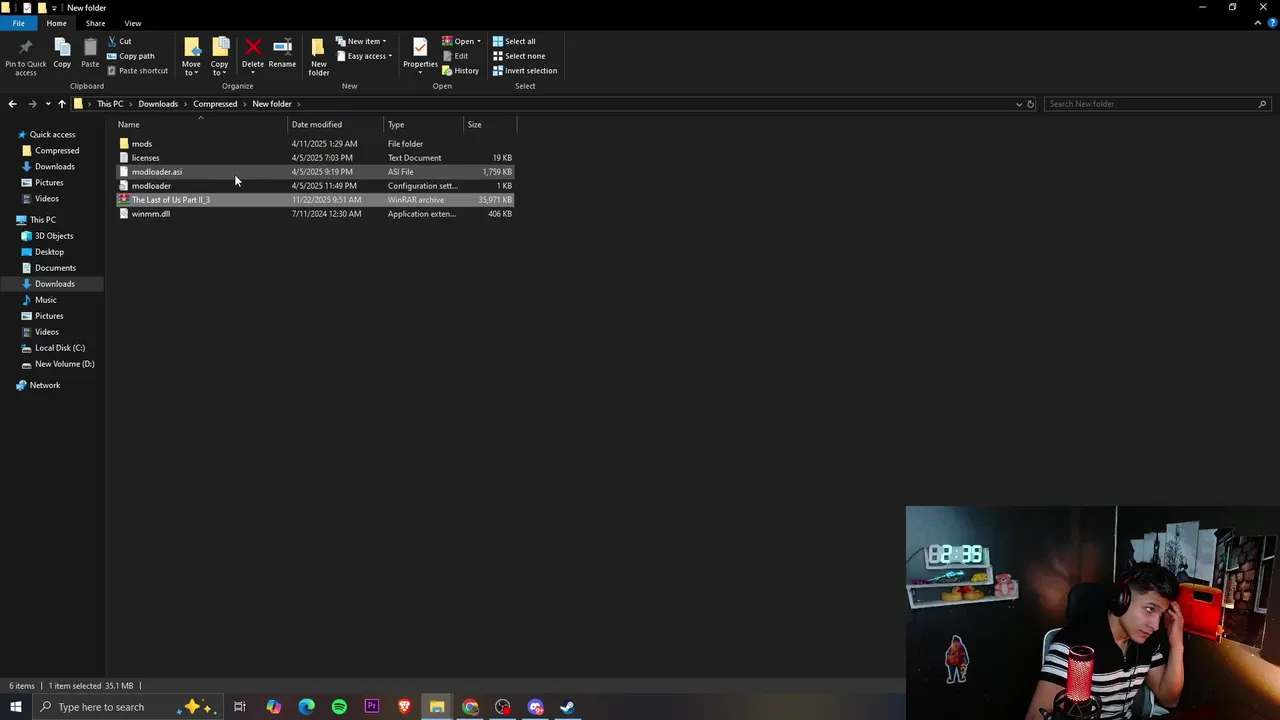Screen dimensions: 1280x720
Task: Select the mods folder
Action: tap(315, 144)
